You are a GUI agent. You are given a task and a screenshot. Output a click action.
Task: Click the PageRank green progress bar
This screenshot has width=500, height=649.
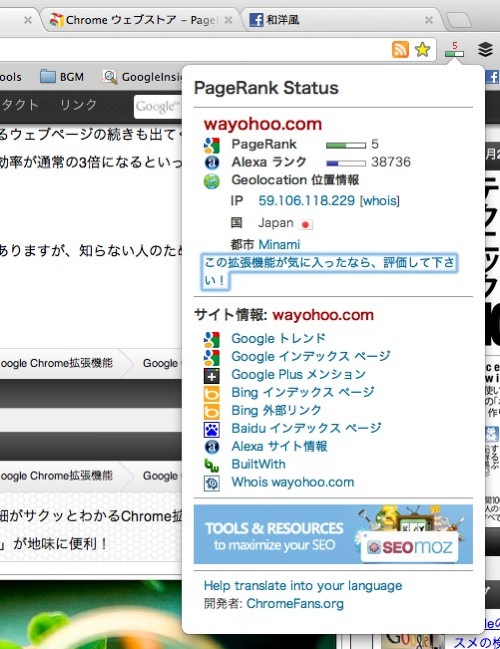pos(346,145)
